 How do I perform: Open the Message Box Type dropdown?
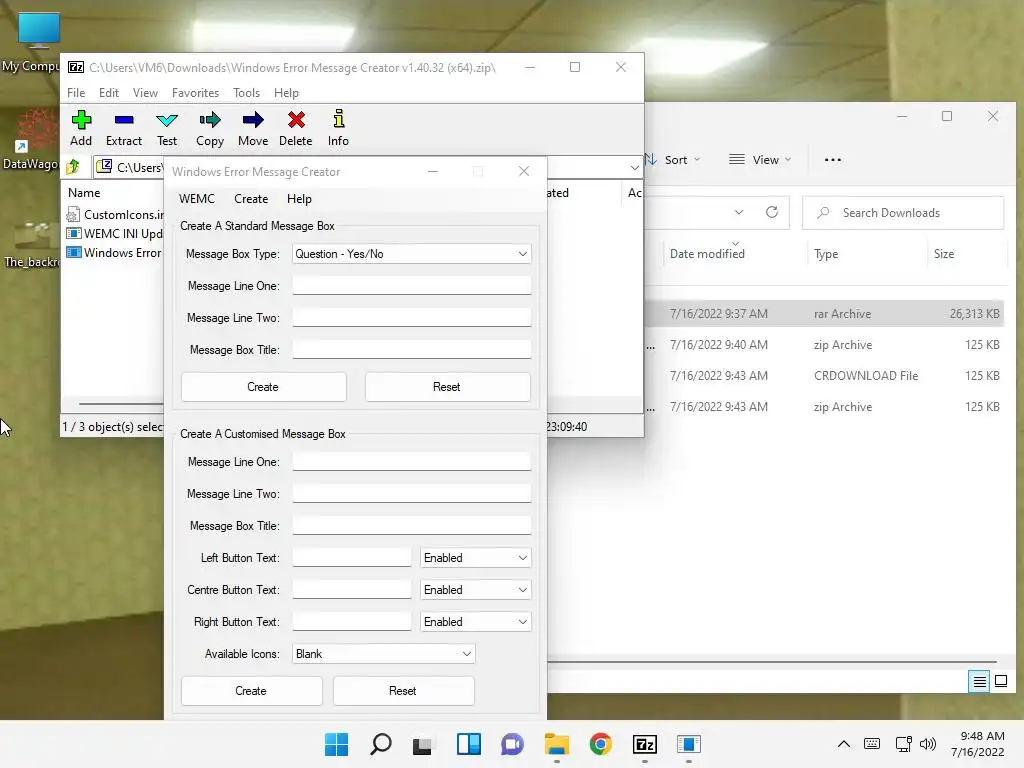[x=411, y=253]
